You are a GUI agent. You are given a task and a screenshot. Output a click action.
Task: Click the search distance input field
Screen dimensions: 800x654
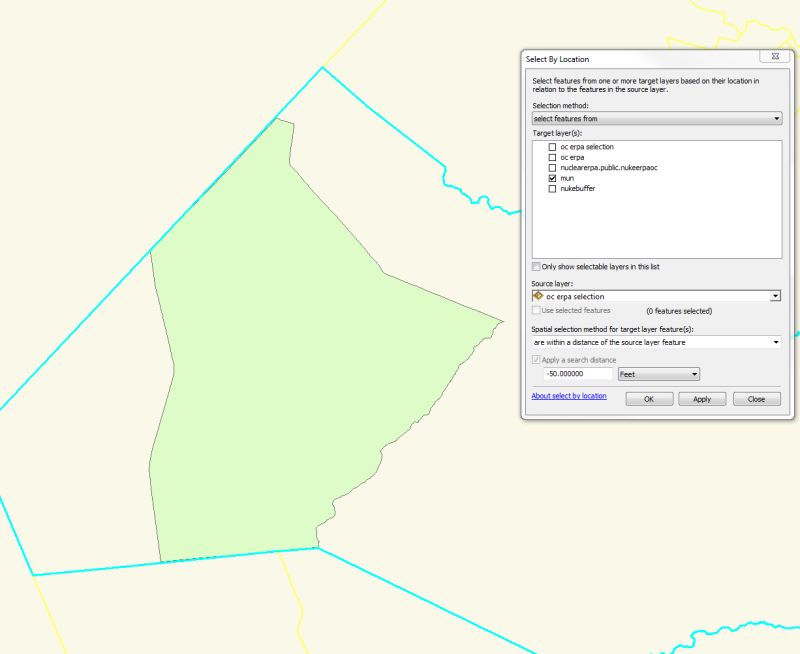click(x=578, y=374)
